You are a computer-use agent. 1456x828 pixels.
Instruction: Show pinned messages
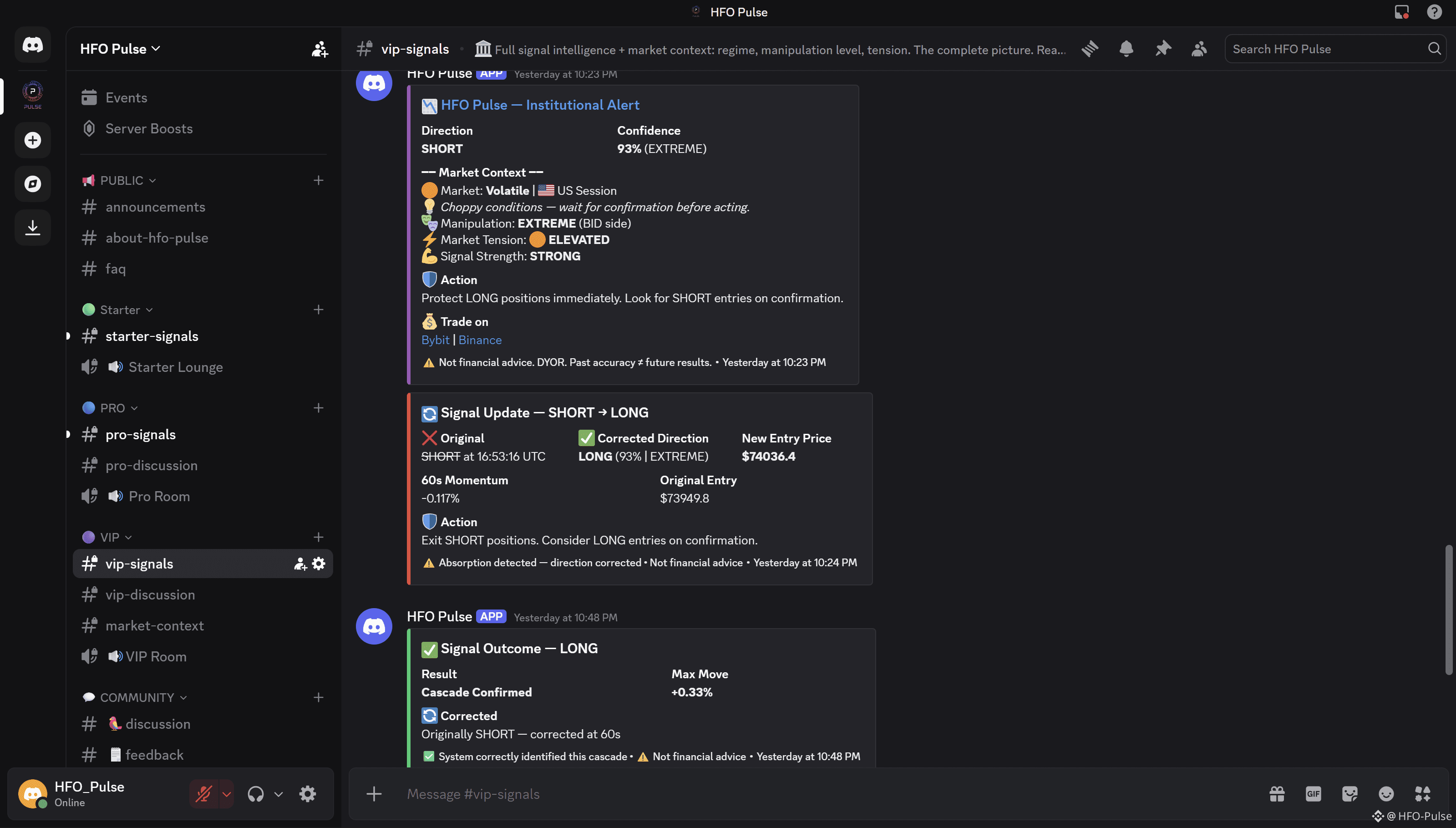click(1162, 49)
